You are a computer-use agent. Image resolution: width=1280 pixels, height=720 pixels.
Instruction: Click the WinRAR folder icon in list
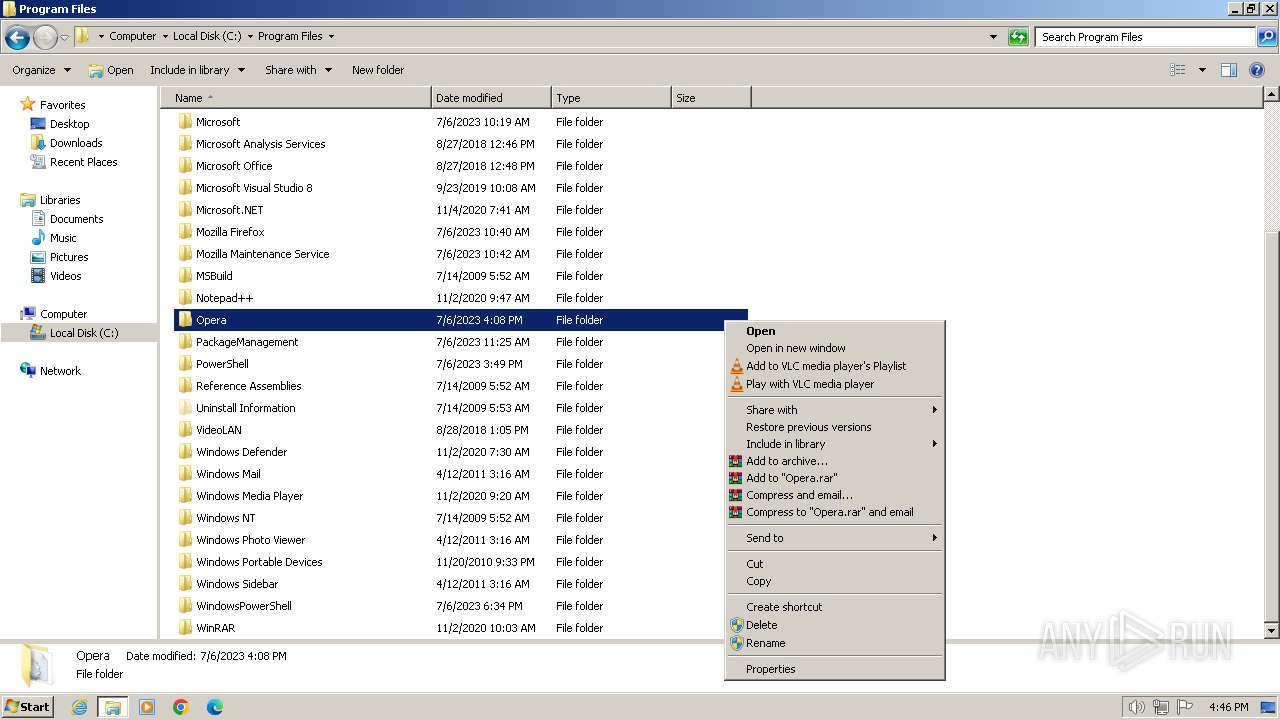point(185,628)
